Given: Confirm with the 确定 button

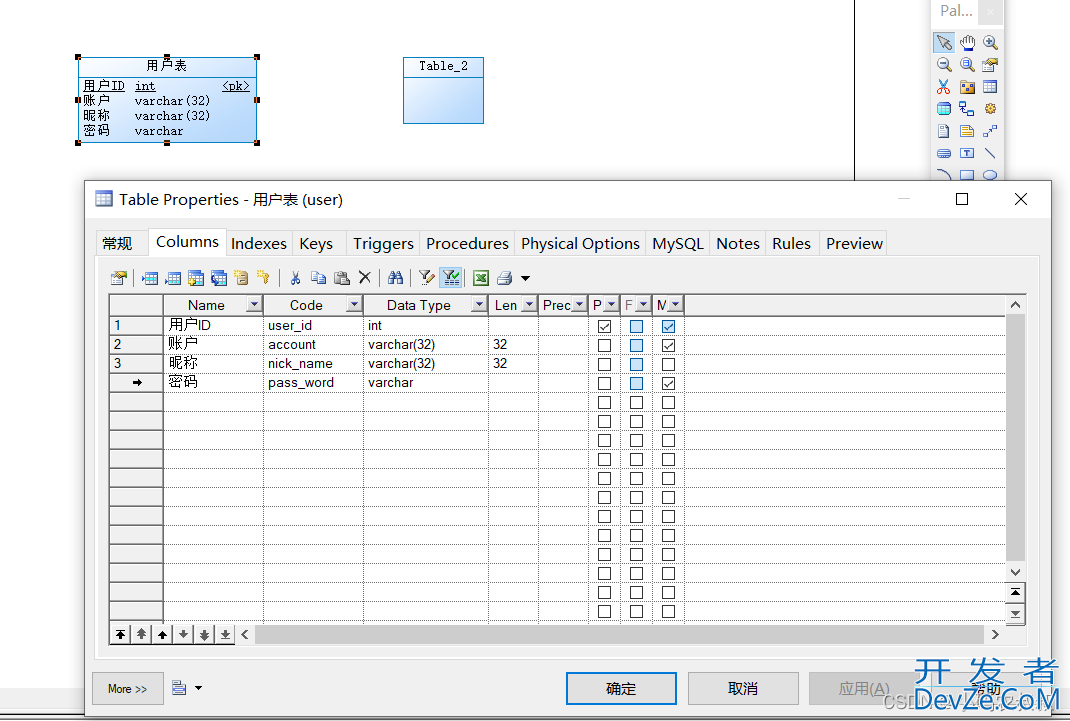Looking at the screenshot, I should pyautogui.click(x=621, y=688).
